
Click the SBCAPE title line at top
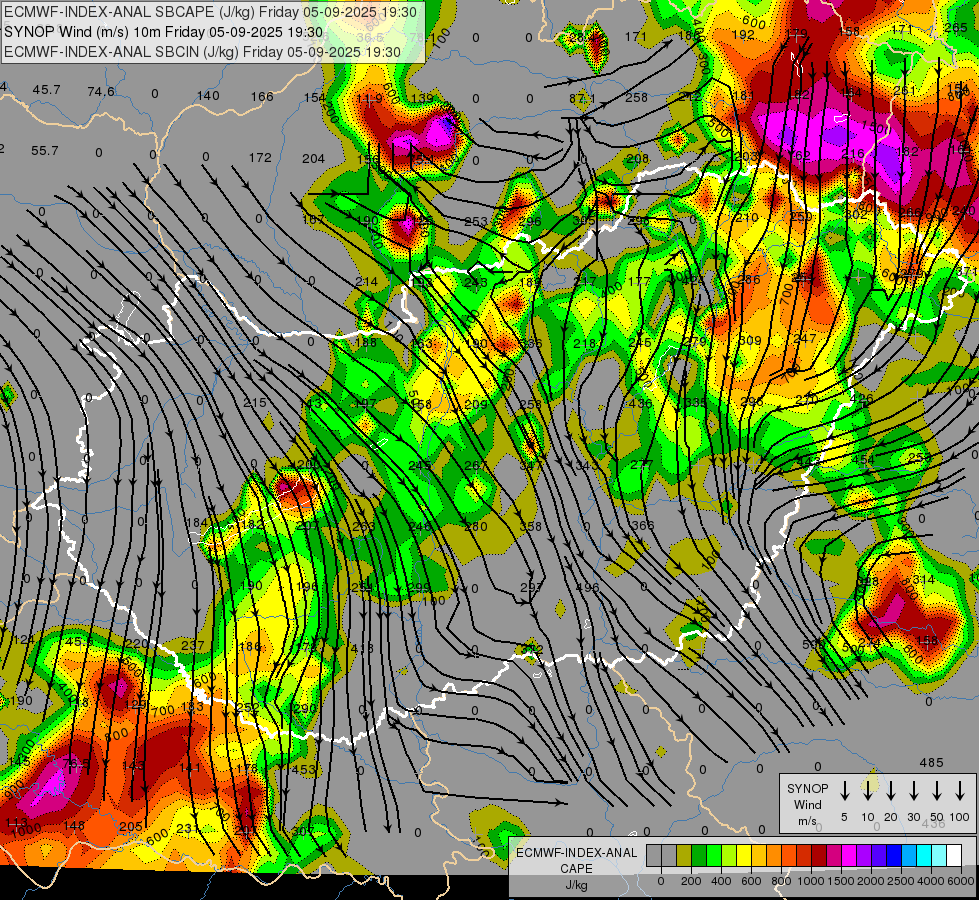(210, 11)
